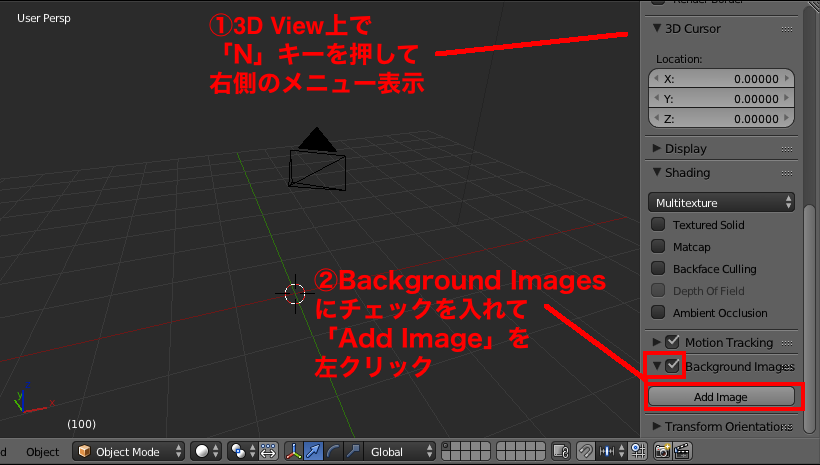Collapse the 3D Cursor panel
Viewport: 820px width, 465px height.
[x=657, y=28]
